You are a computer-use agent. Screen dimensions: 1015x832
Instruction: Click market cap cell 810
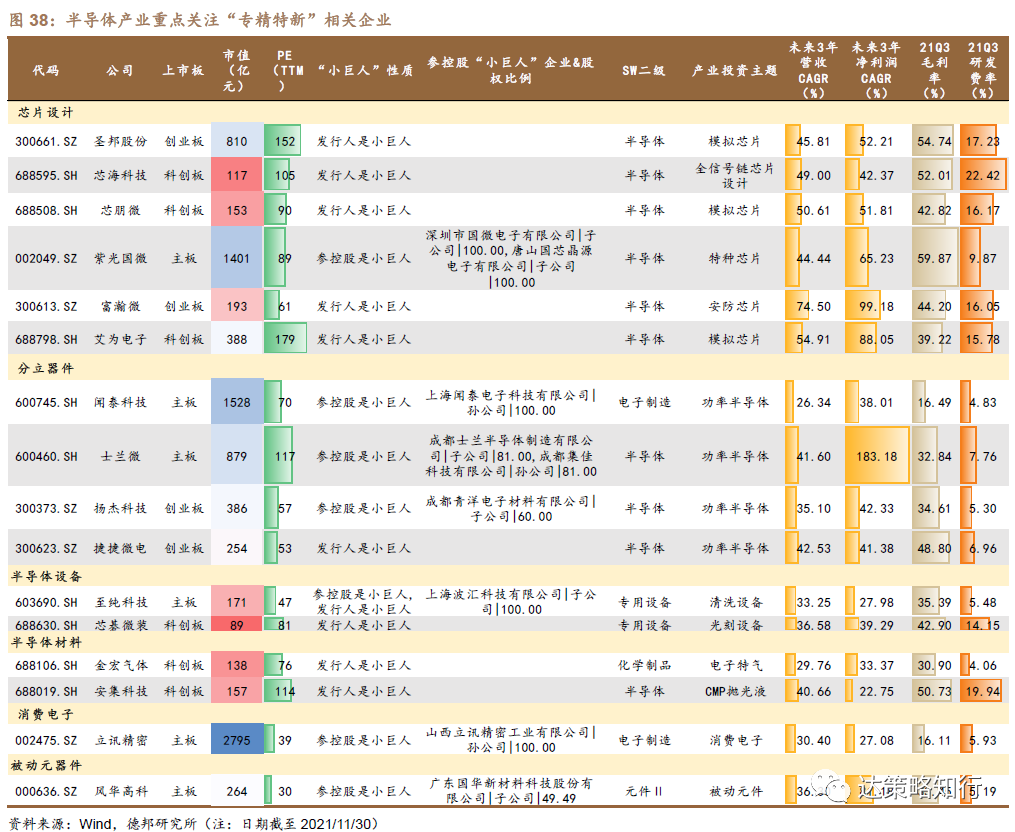(237, 141)
